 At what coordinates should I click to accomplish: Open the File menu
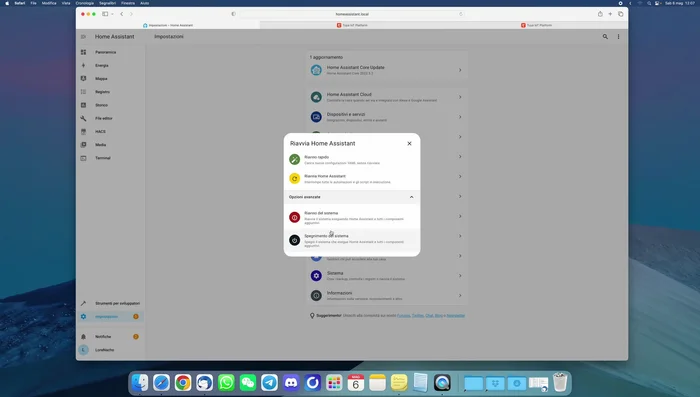point(33,3)
